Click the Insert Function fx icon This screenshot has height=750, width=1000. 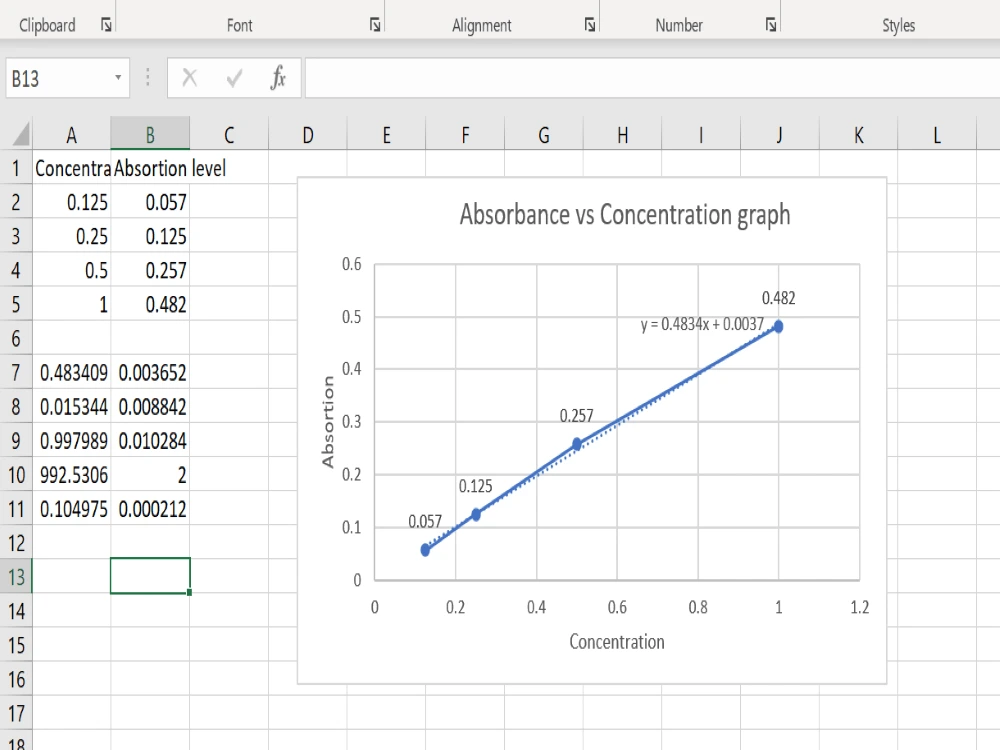coord(278,78)
